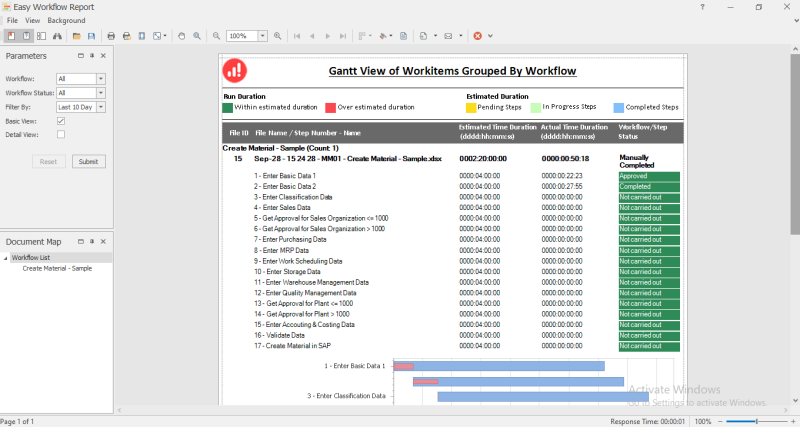The width and height of the screenshot is (800, 427).
Task: Click the zoom slider in status bar
Action: tap(755, 421)
